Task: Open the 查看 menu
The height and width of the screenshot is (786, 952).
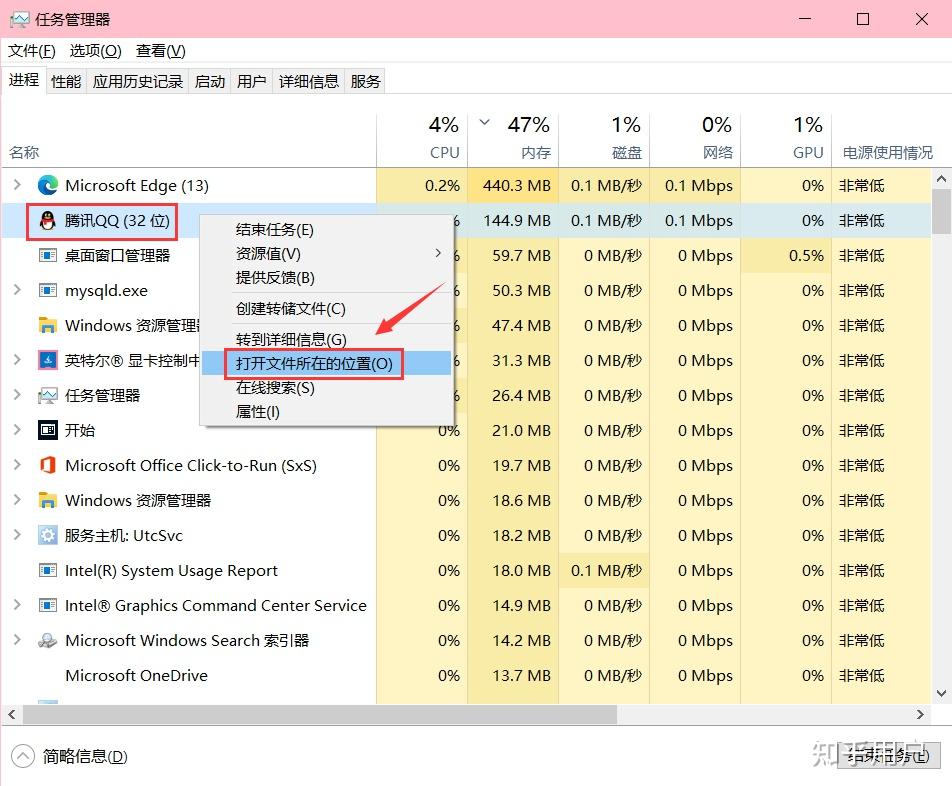Action: (x=158, y=50)
